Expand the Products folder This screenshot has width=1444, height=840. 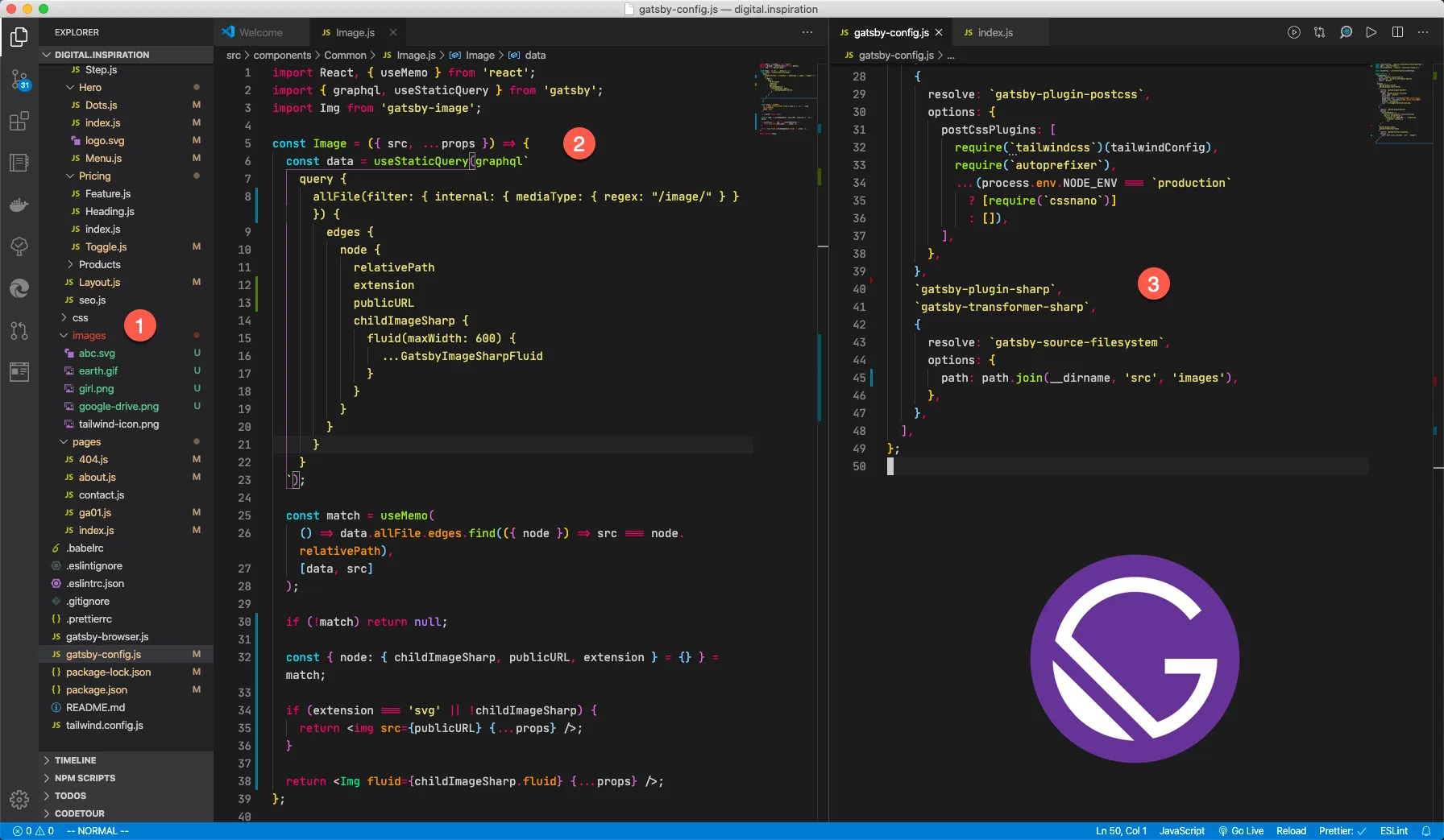click(x=99, y=264)
